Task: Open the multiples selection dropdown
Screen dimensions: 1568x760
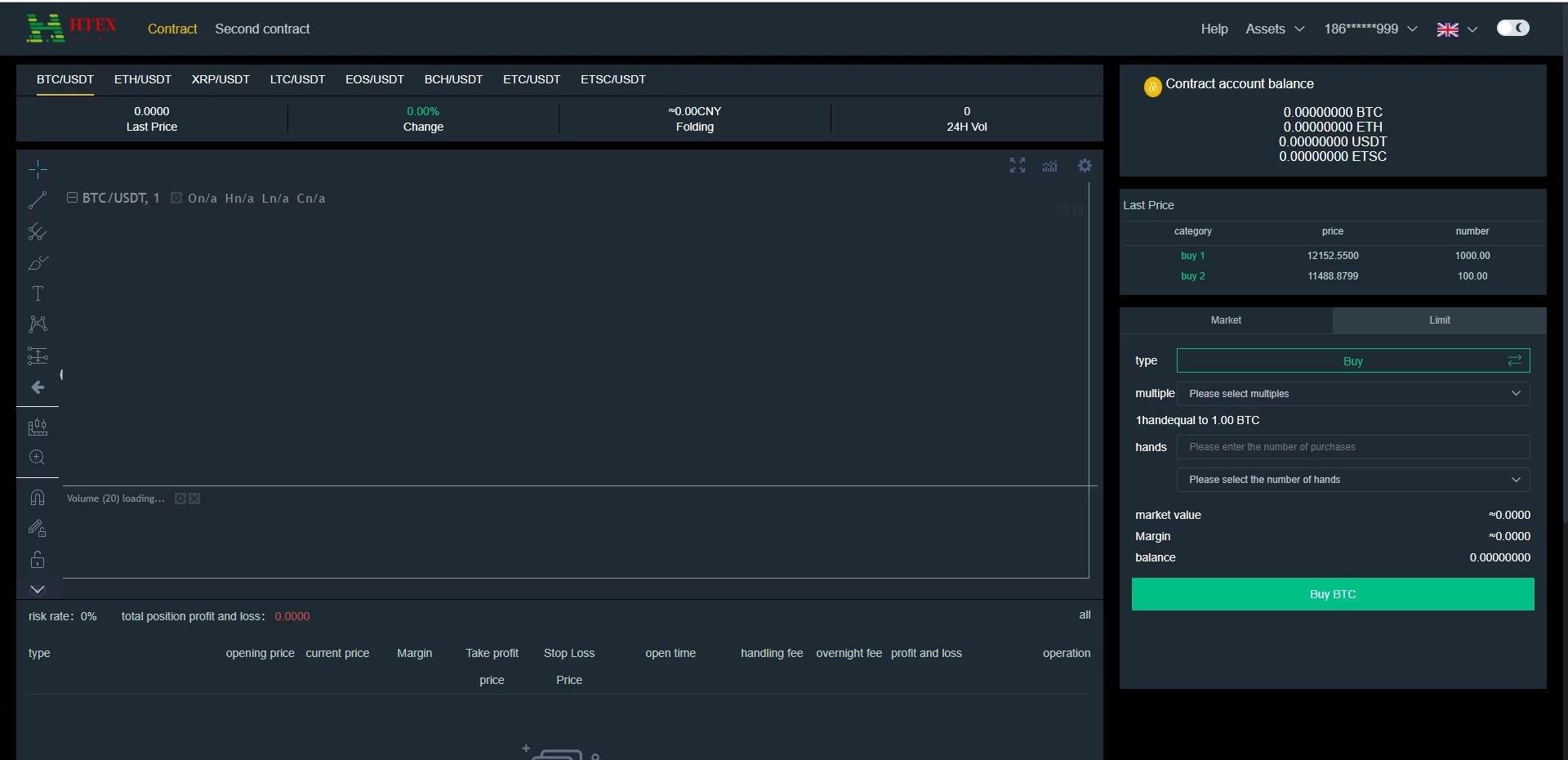Action: pyautogui.click(x=1352, y=394)
